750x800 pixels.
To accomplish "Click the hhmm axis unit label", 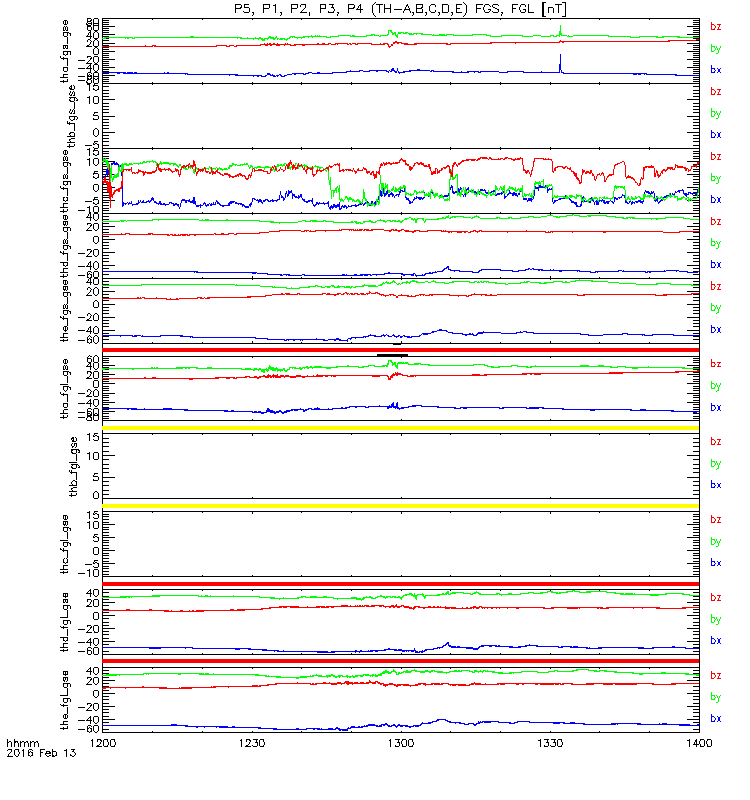I will 22,743.
